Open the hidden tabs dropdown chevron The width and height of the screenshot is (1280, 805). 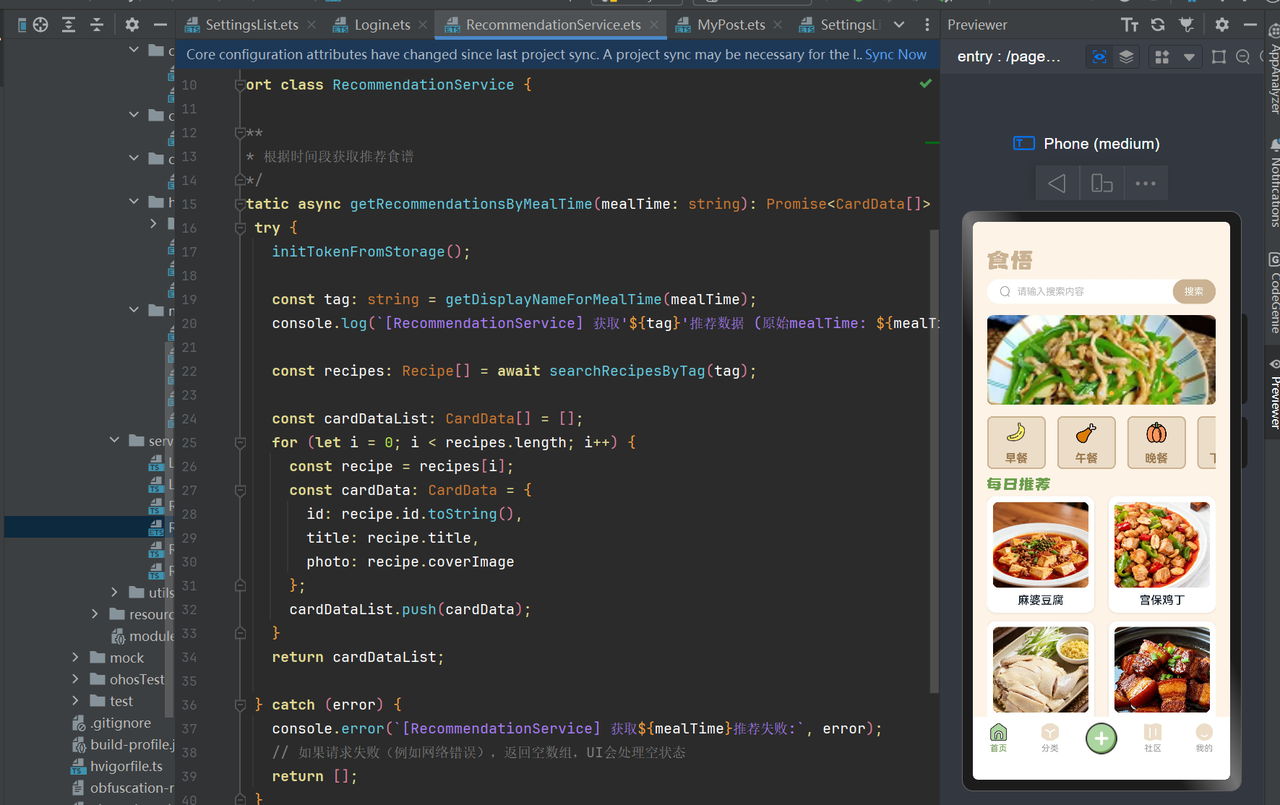click(899, 25)
